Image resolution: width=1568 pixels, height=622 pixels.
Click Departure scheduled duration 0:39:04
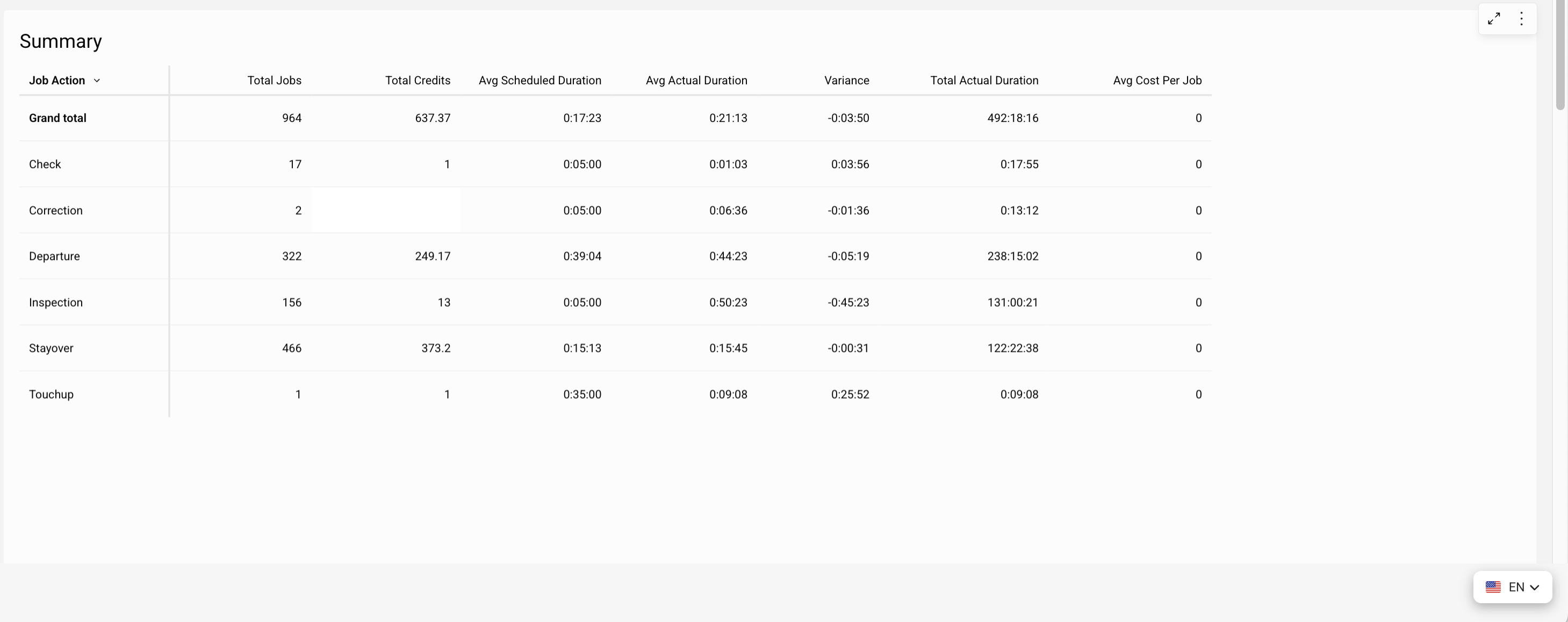click(x=582, y=256)
